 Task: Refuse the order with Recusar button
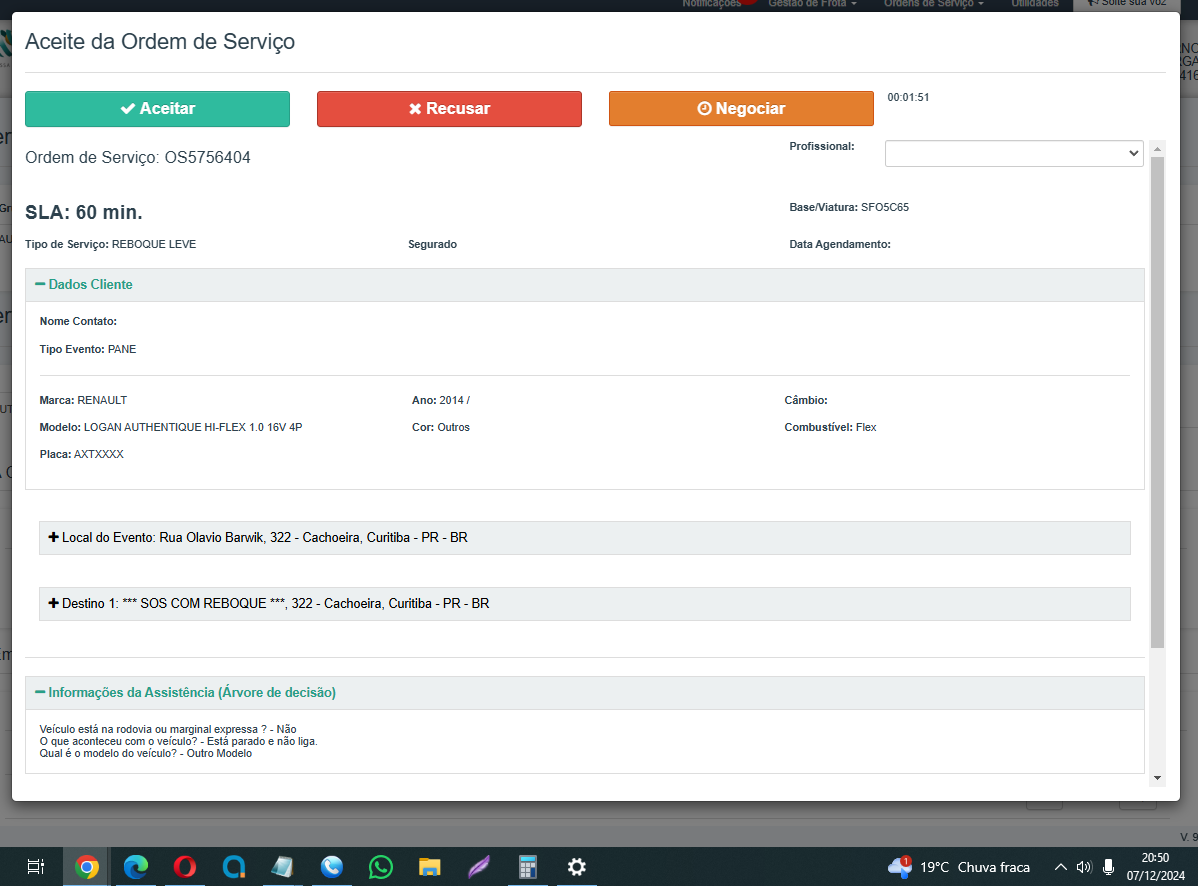tap(449, 108)
